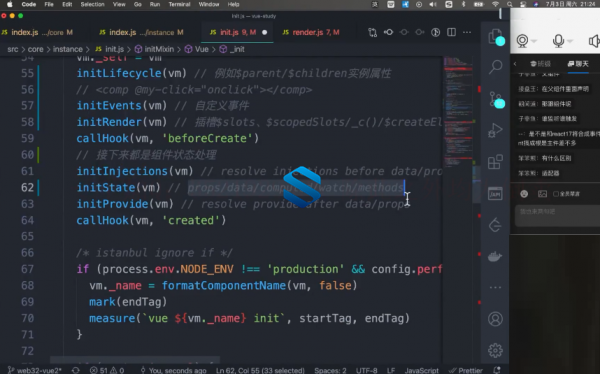
Task: Toggle the microphone in meeting panel
Action: point(558,41)
